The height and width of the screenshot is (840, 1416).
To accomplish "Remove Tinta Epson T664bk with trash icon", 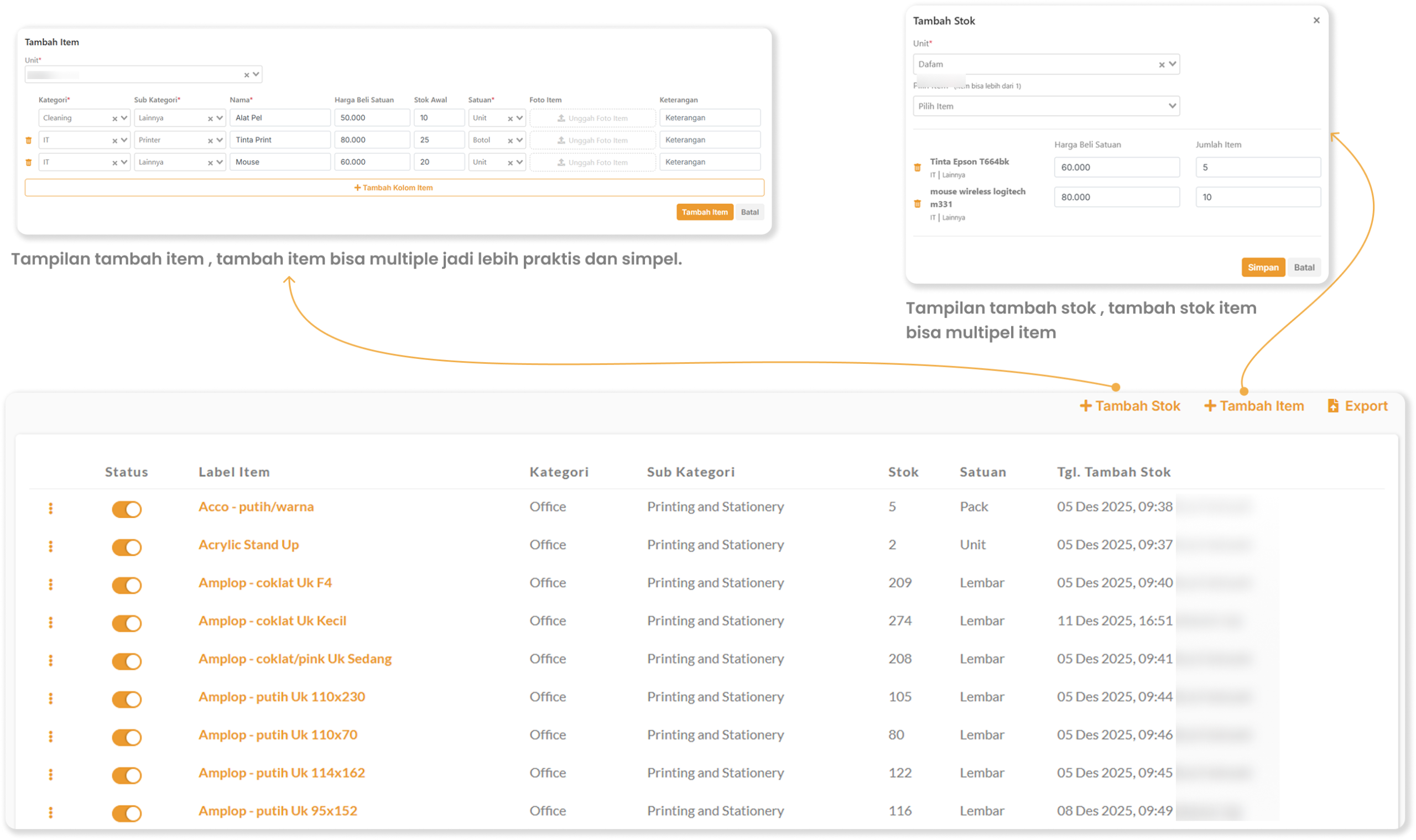I will [917, 168].
